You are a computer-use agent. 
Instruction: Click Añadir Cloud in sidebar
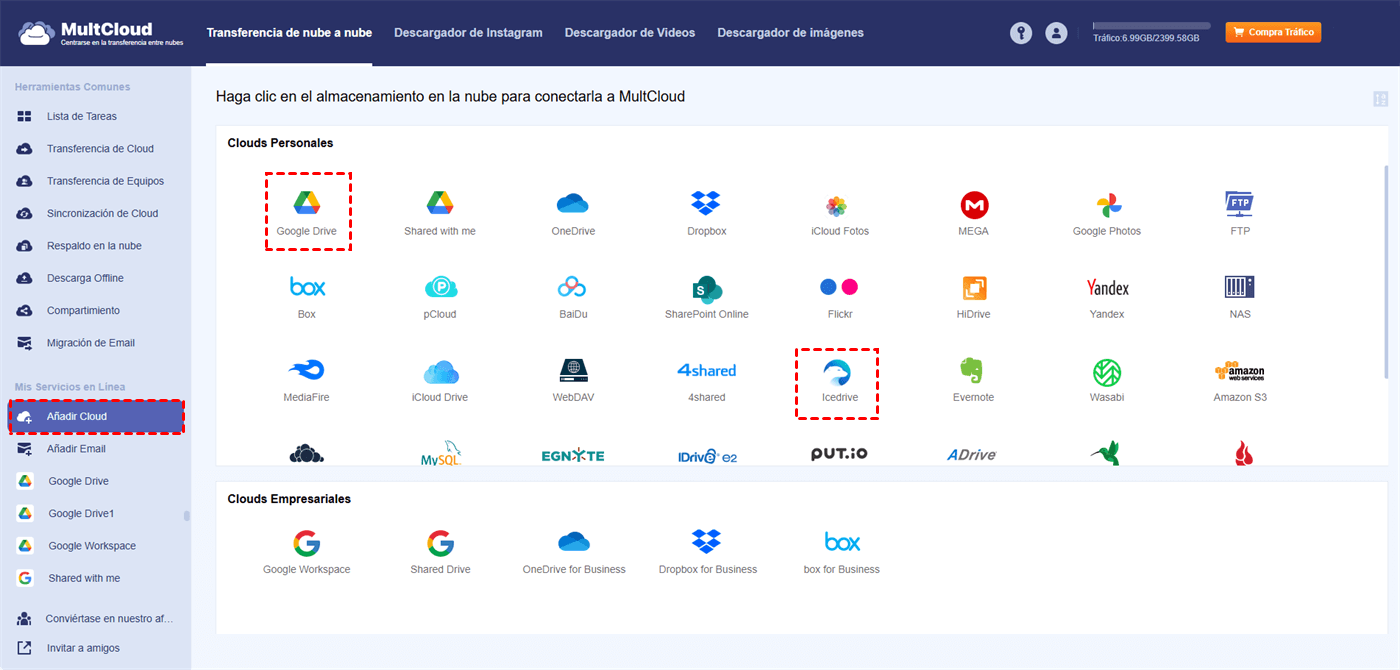(x=96, y=416)
